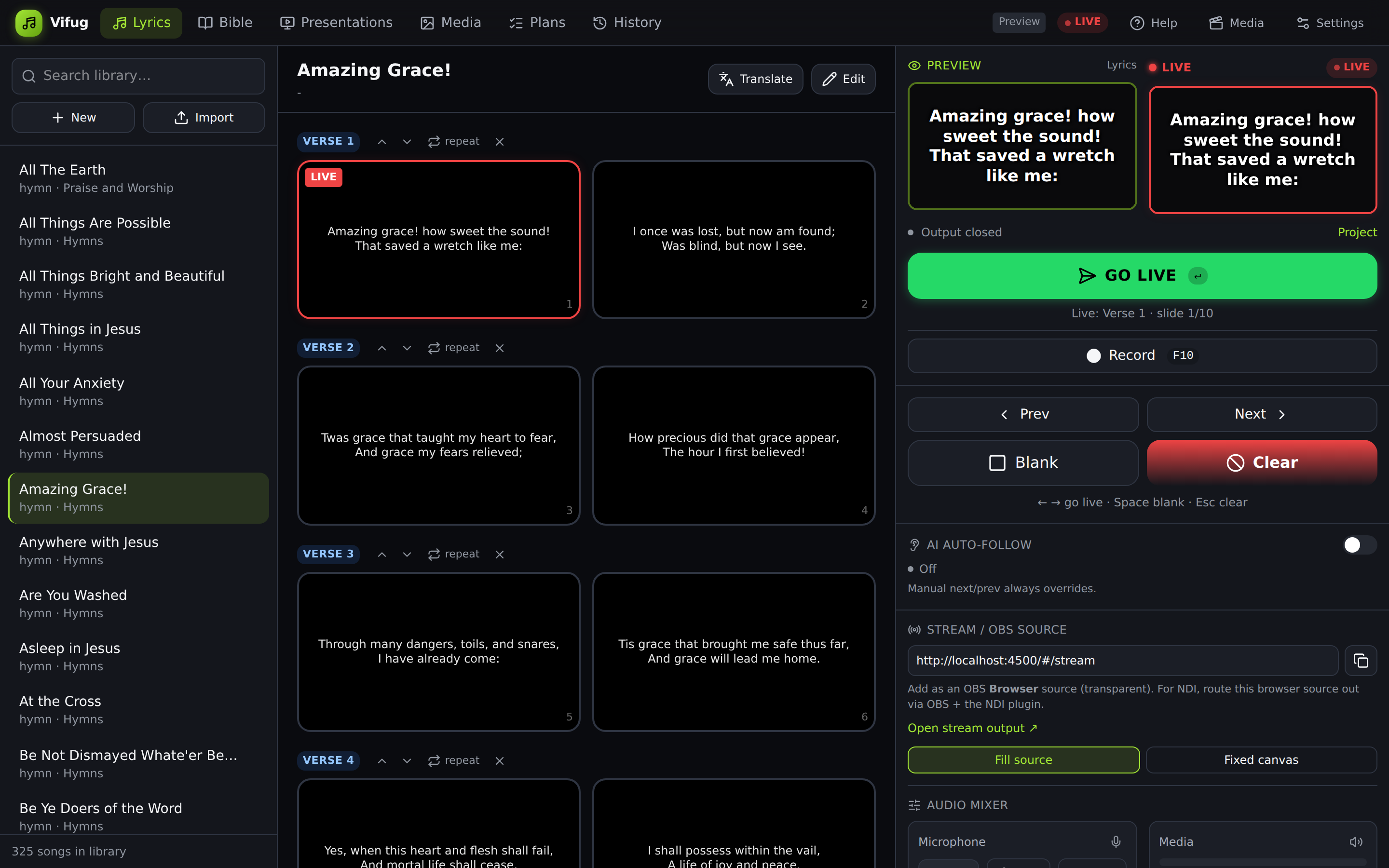Move Verse 2 up with chevron
The height and width of the screenshot is (868, 1389).
click(381, 348)
